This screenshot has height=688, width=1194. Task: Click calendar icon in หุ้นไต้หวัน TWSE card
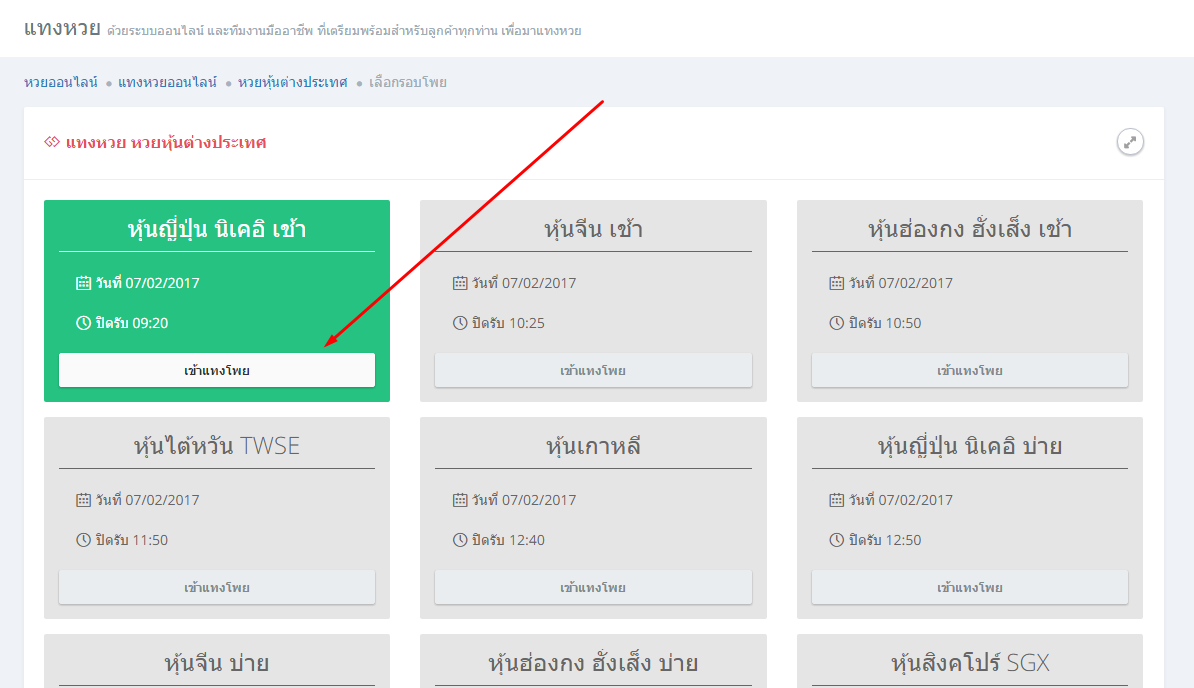coord(84,500)
